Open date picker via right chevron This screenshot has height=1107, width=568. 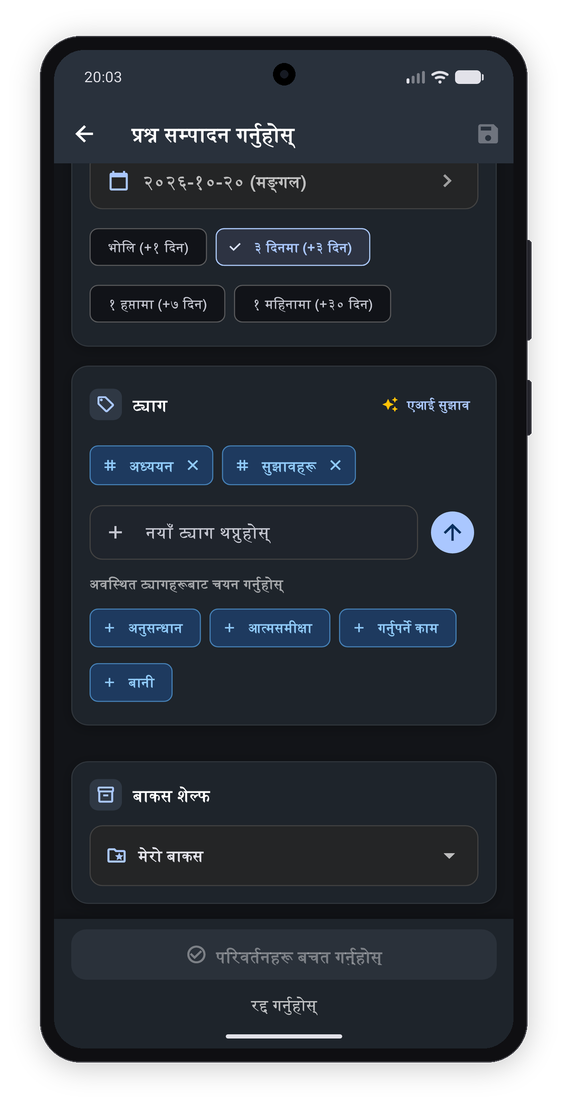coord(447,181)
